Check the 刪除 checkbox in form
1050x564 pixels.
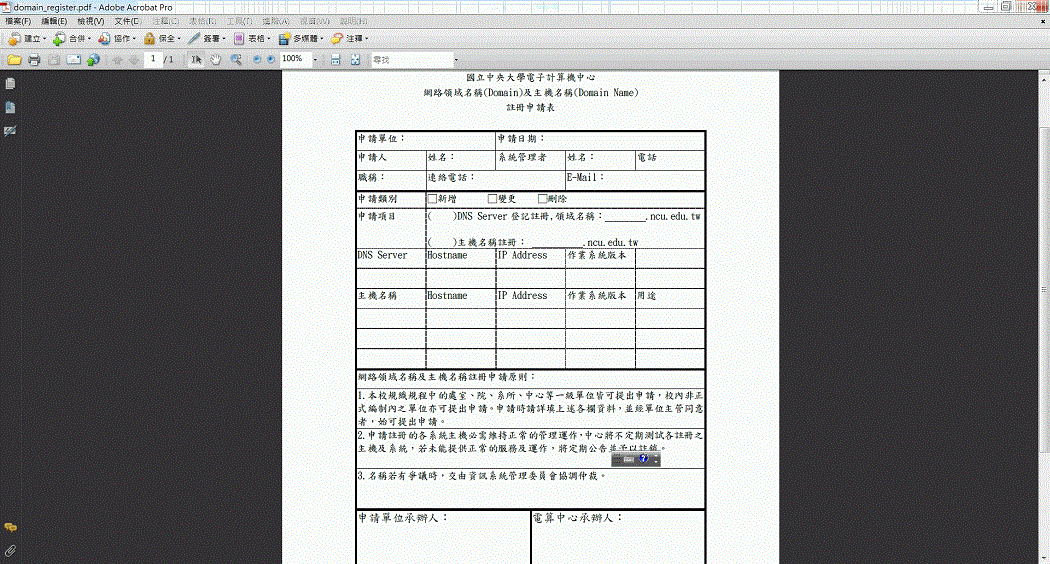[543, 199]
